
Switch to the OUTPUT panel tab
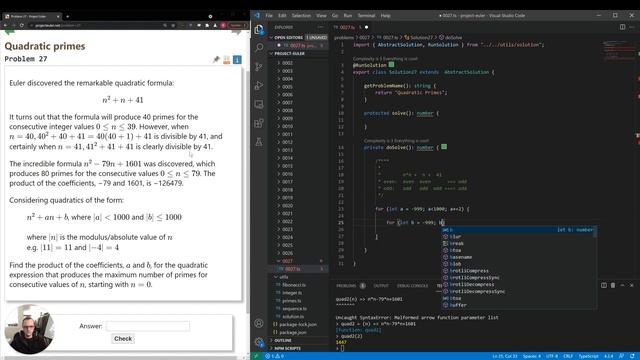tap(381, 286)
